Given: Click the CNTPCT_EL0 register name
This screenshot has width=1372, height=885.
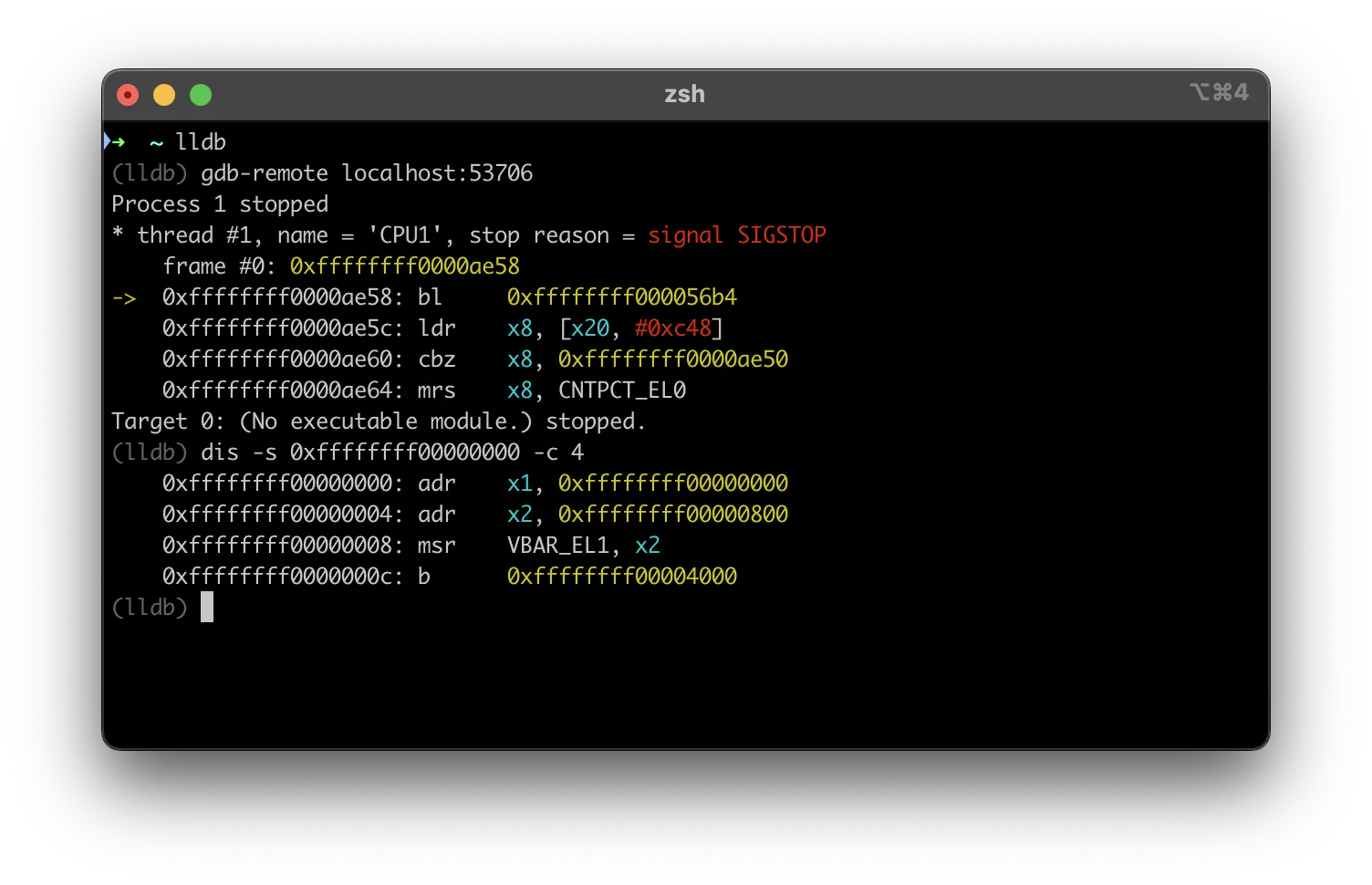Looking at the screenshot, I should pos(622,390).
